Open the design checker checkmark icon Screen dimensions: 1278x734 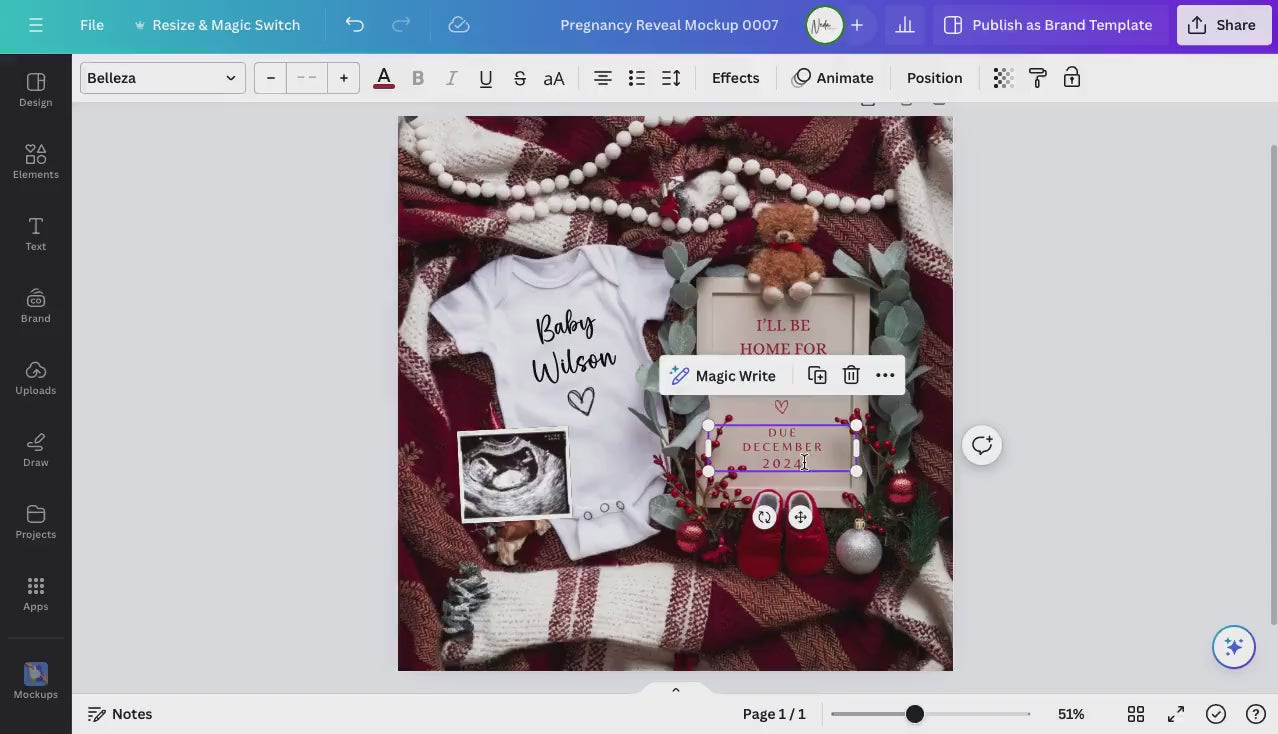1216,714
